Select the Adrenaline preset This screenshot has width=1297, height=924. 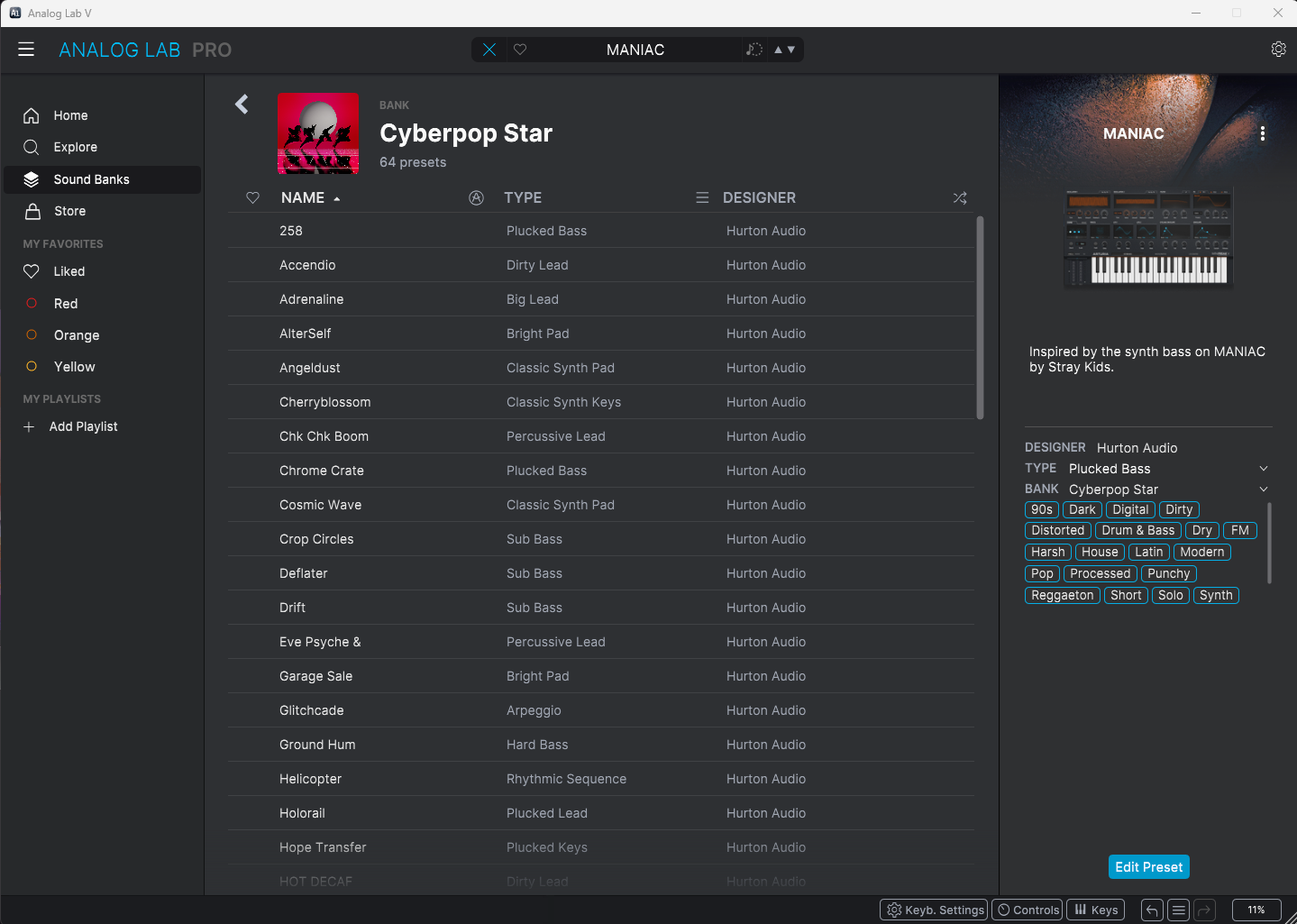601,299
